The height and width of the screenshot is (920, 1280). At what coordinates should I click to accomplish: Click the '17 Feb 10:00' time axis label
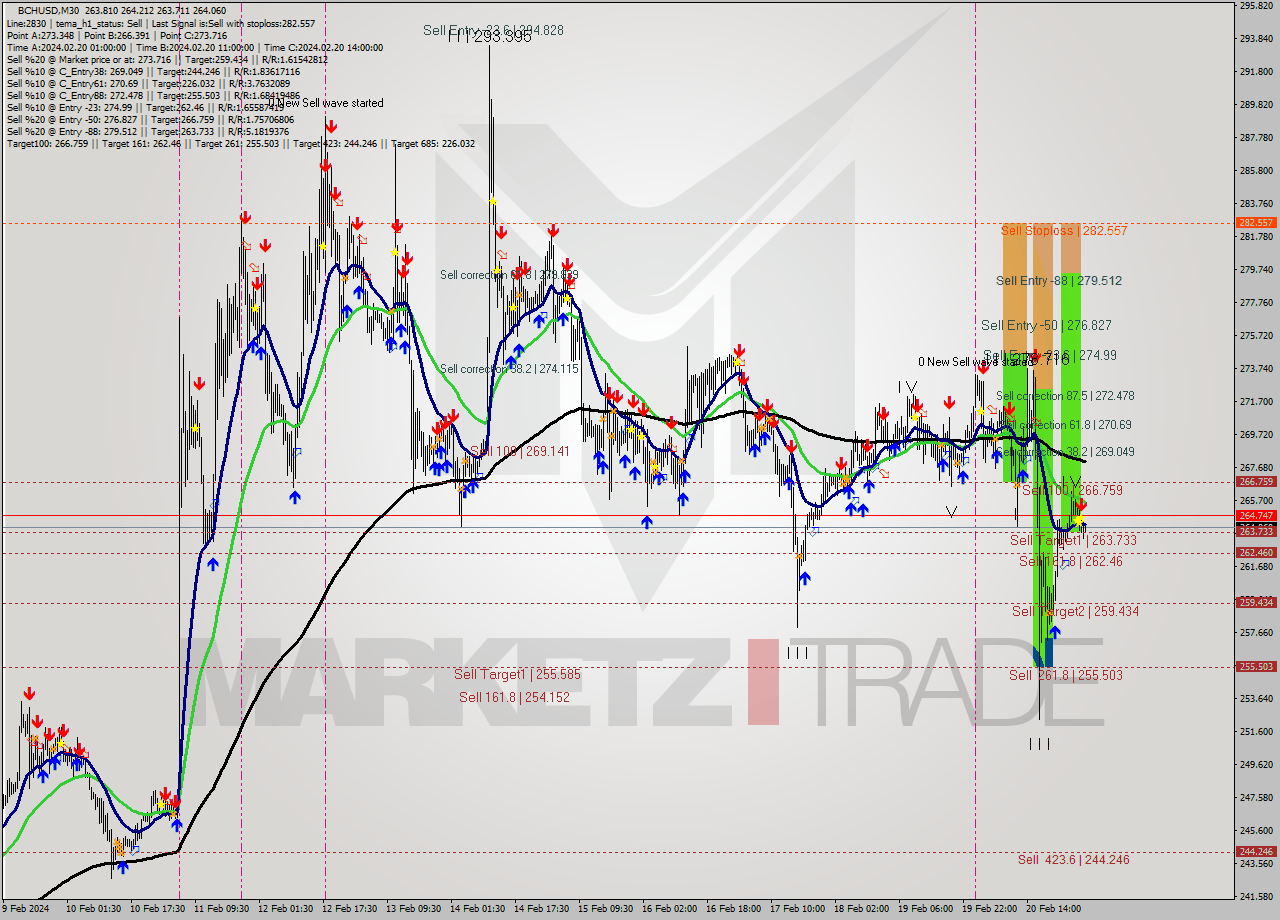[797, 910]
